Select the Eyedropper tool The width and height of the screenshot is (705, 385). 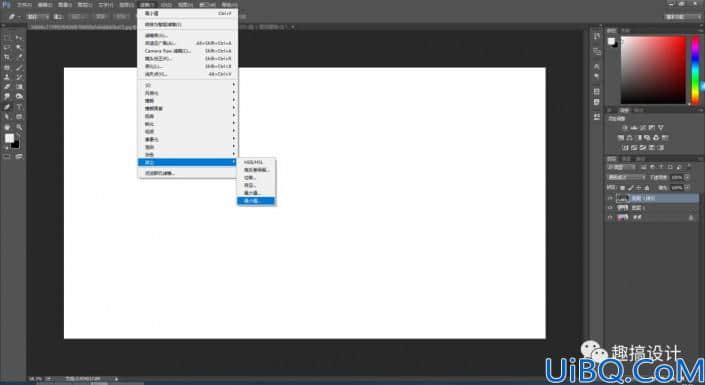19,57
